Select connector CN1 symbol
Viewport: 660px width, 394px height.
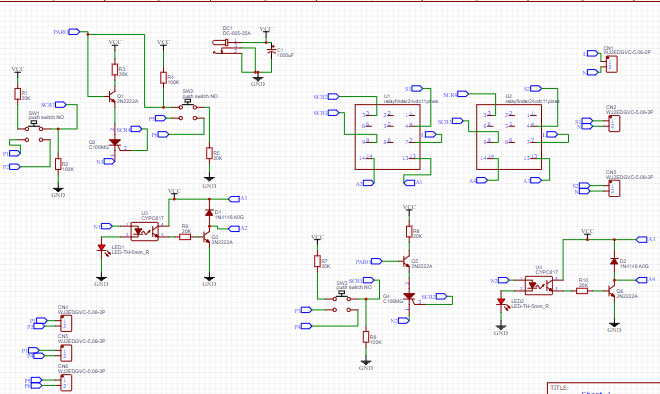point(612,64)
